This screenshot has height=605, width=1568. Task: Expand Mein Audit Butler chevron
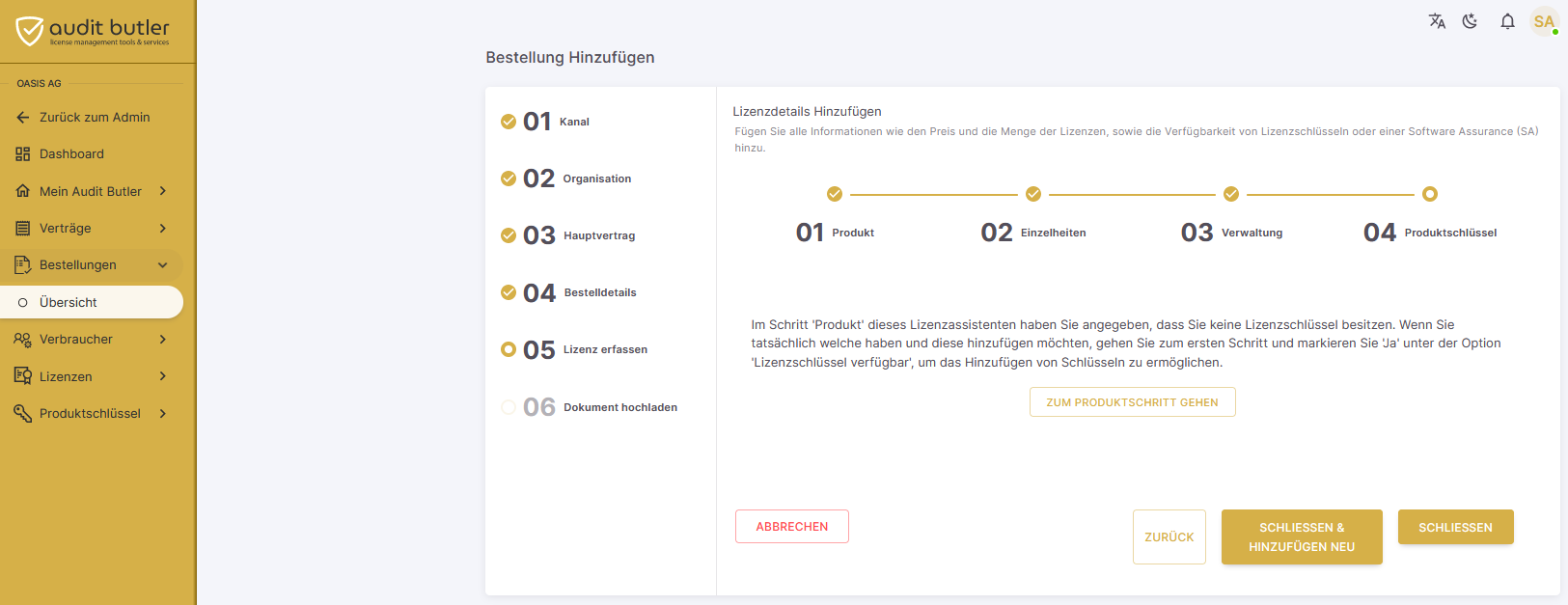[163, 191]
